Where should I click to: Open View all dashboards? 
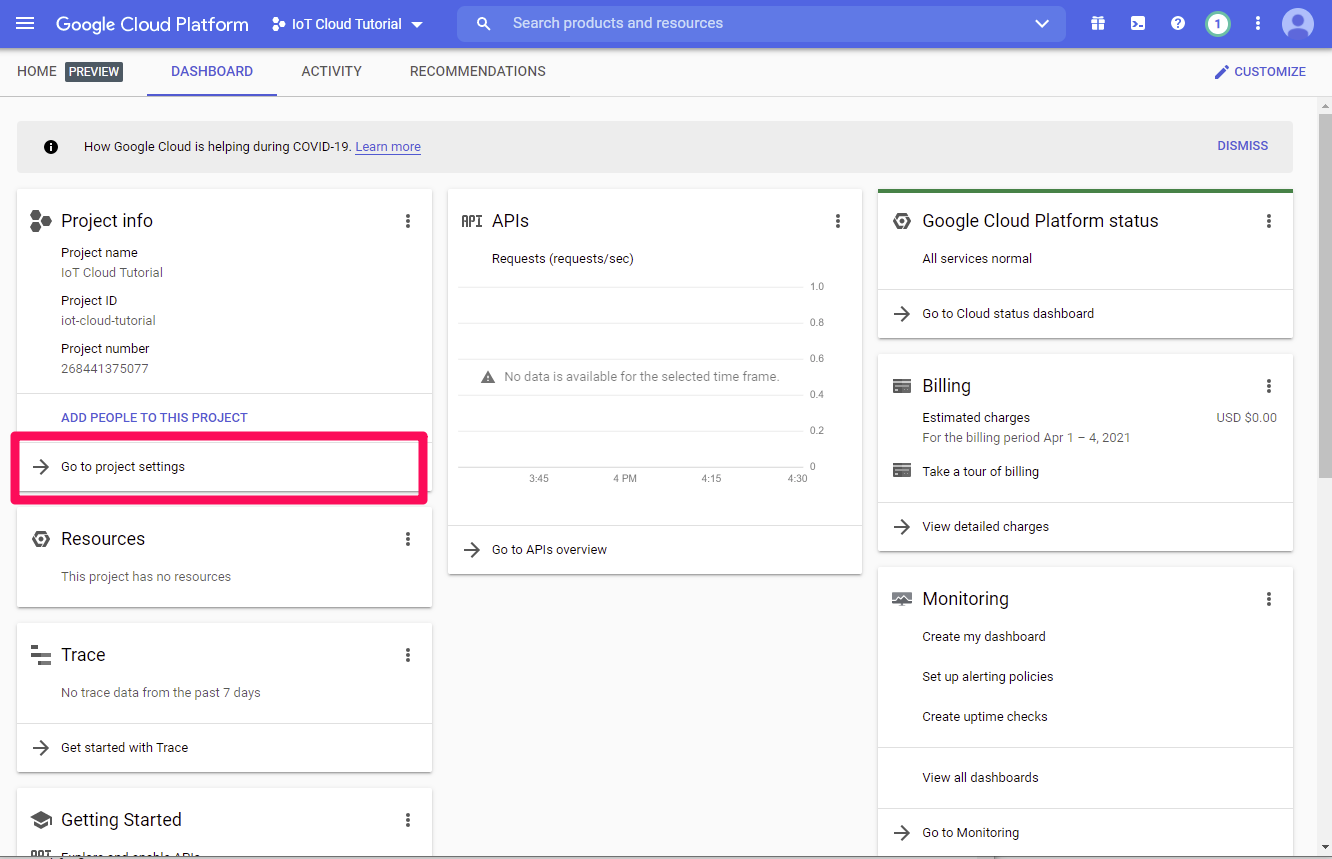(x=980, y=778)
